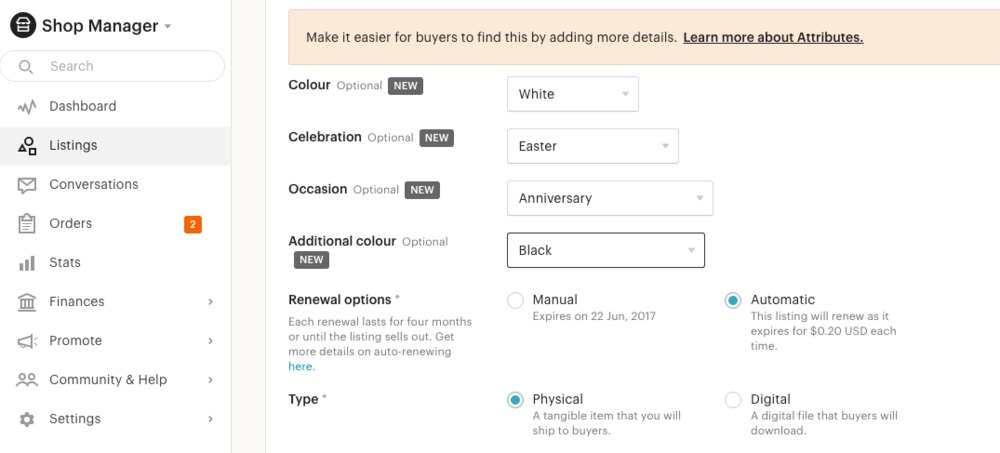The width and height of the screenshot is (1000, 453).
Task: Click the Listings shapes icon
Action: click(27, 145)
